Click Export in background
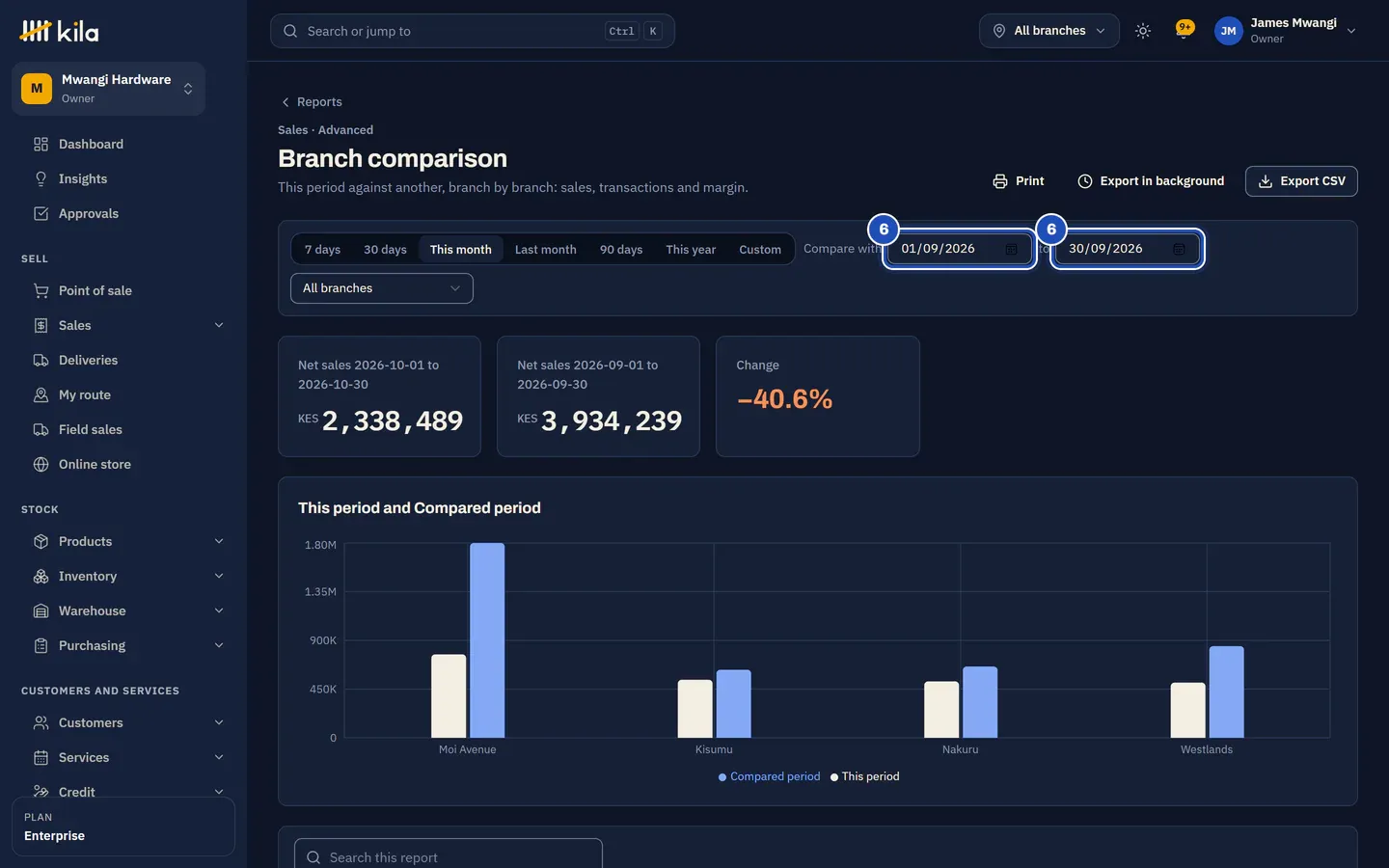This screenshot has width=1389, height=868. point(1151,181)
